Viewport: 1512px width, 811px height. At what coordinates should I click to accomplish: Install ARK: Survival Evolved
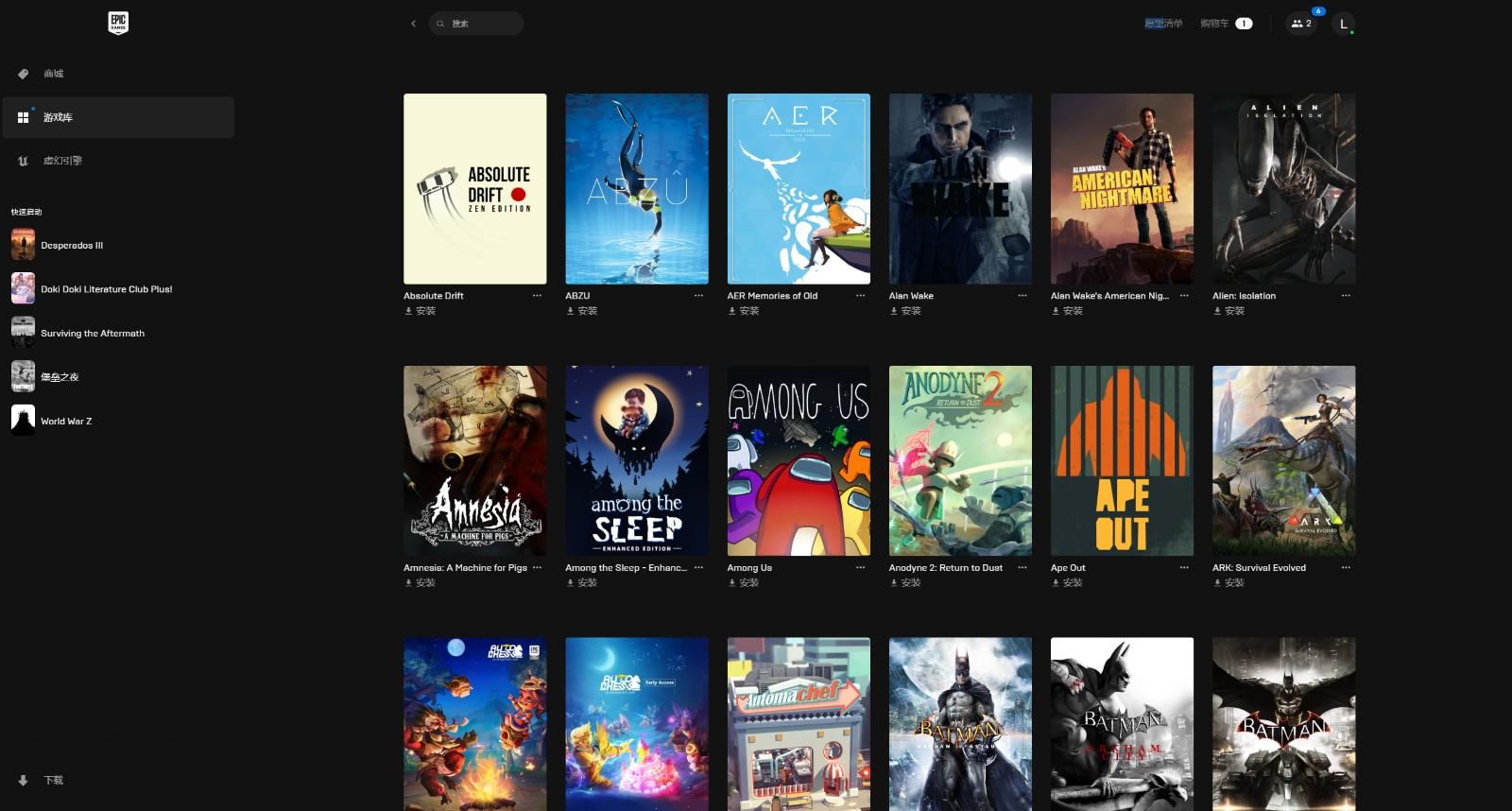pyautogui.click(x=1229, y=583)
